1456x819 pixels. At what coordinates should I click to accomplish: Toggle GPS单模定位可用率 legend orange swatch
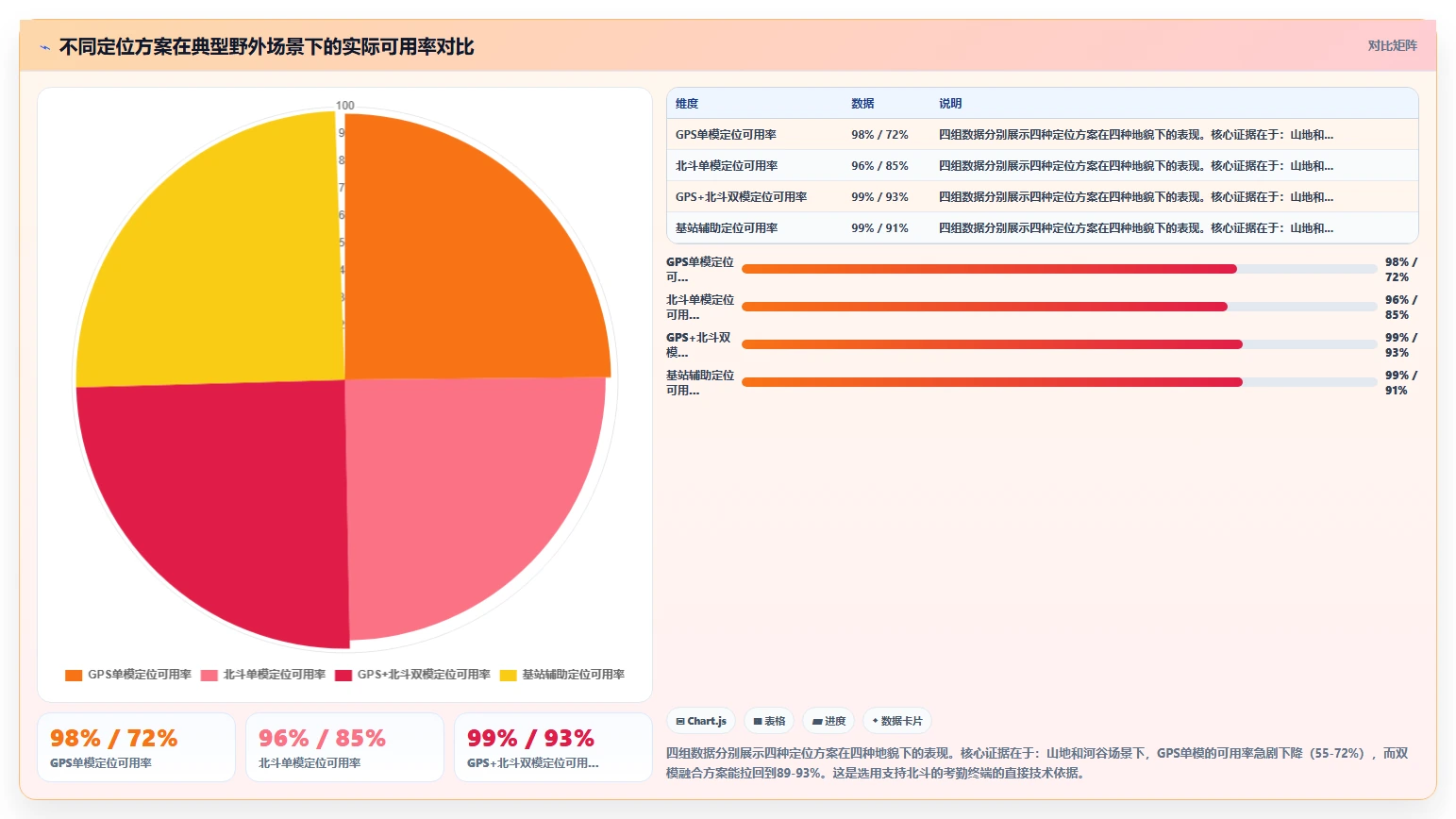click(x=74, y=676)
